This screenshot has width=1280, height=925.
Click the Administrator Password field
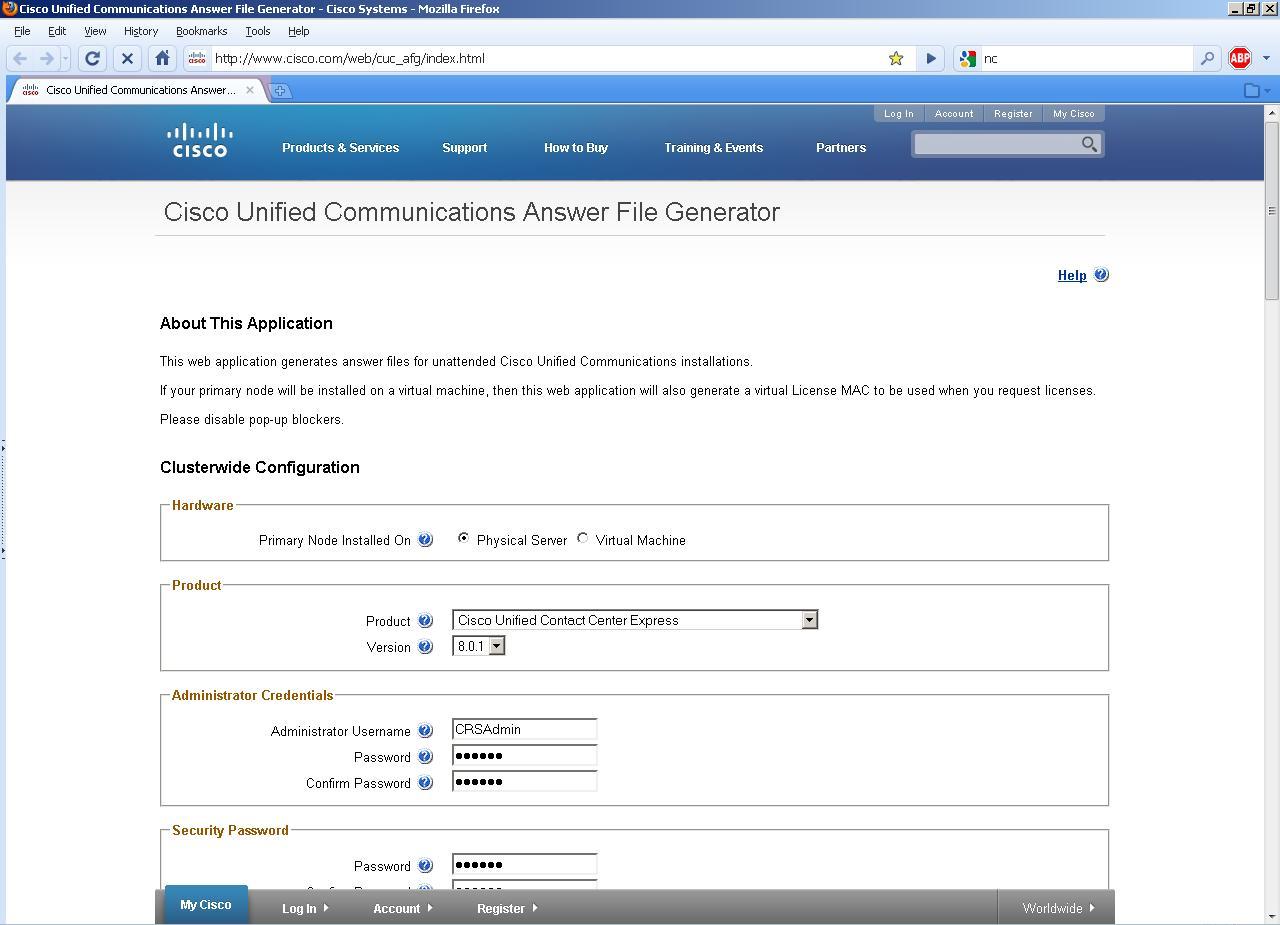[x=525, y=755]
